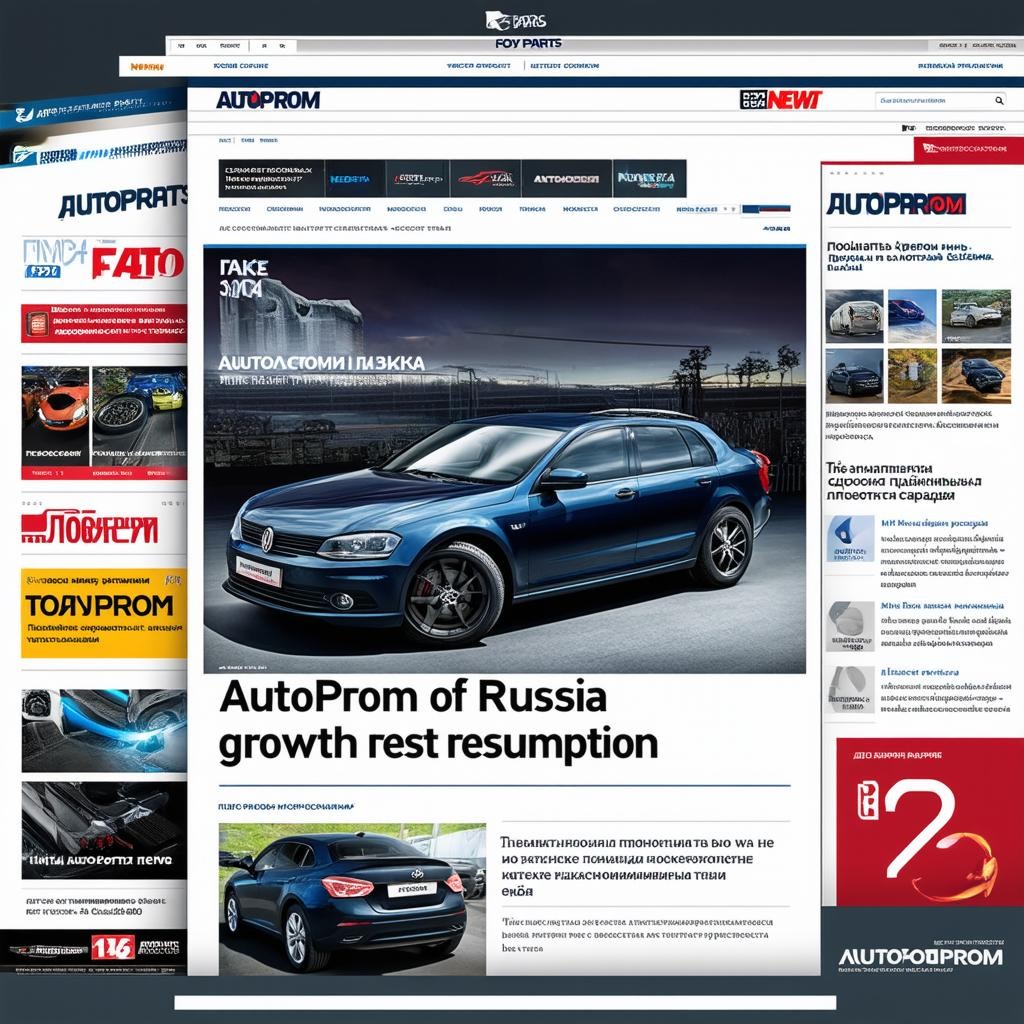The image size is (1024, 1024).
Task: Click inside the header search field
Action: (932, 101)
